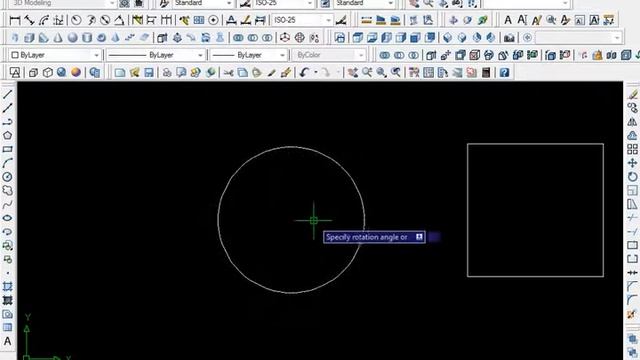Activate the Extrude tool

tap(162, 38)
